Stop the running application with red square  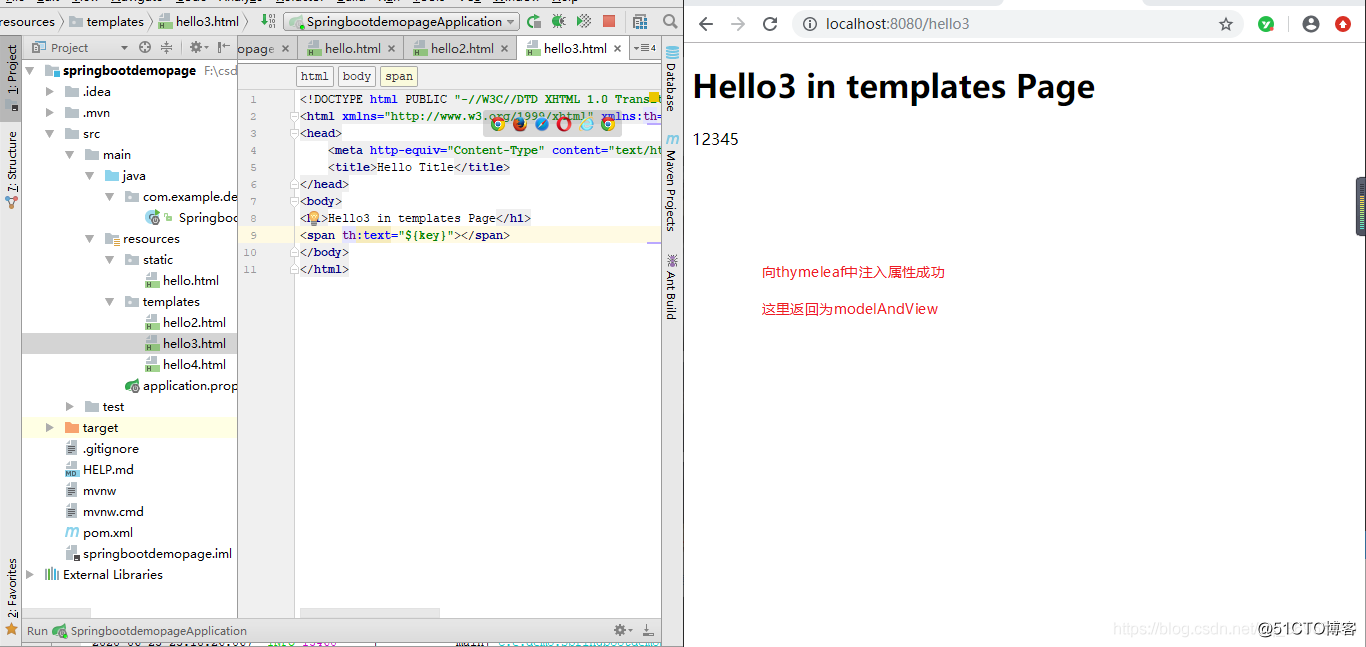pos(609,21)
